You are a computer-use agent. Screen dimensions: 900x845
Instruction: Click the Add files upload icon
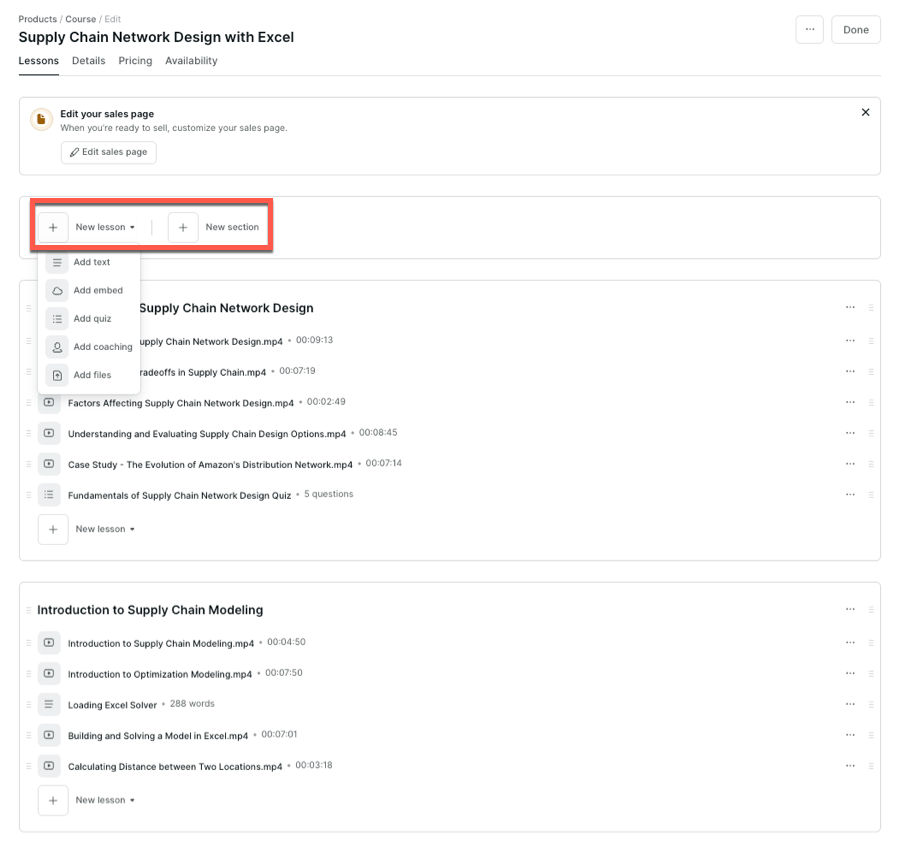coord(57,375)
